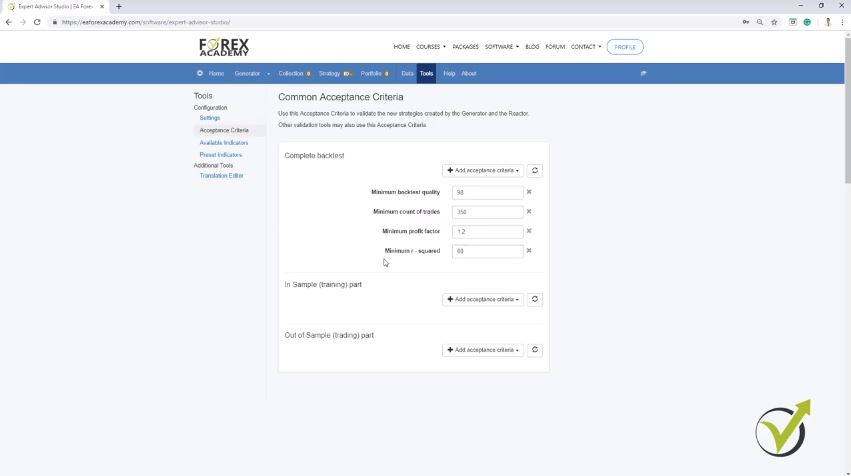Bookmark this page with the star icon

tap(774, 22)
